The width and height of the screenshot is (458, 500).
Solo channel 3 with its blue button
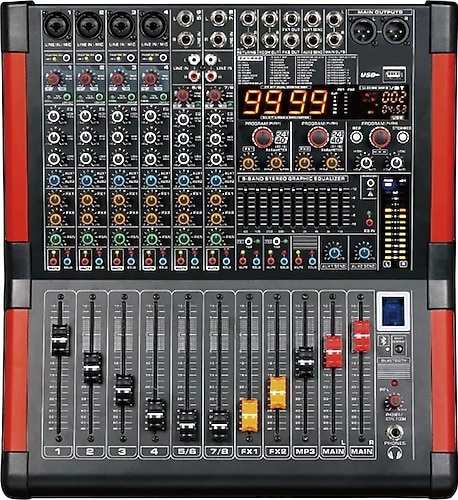coord(131,261)
